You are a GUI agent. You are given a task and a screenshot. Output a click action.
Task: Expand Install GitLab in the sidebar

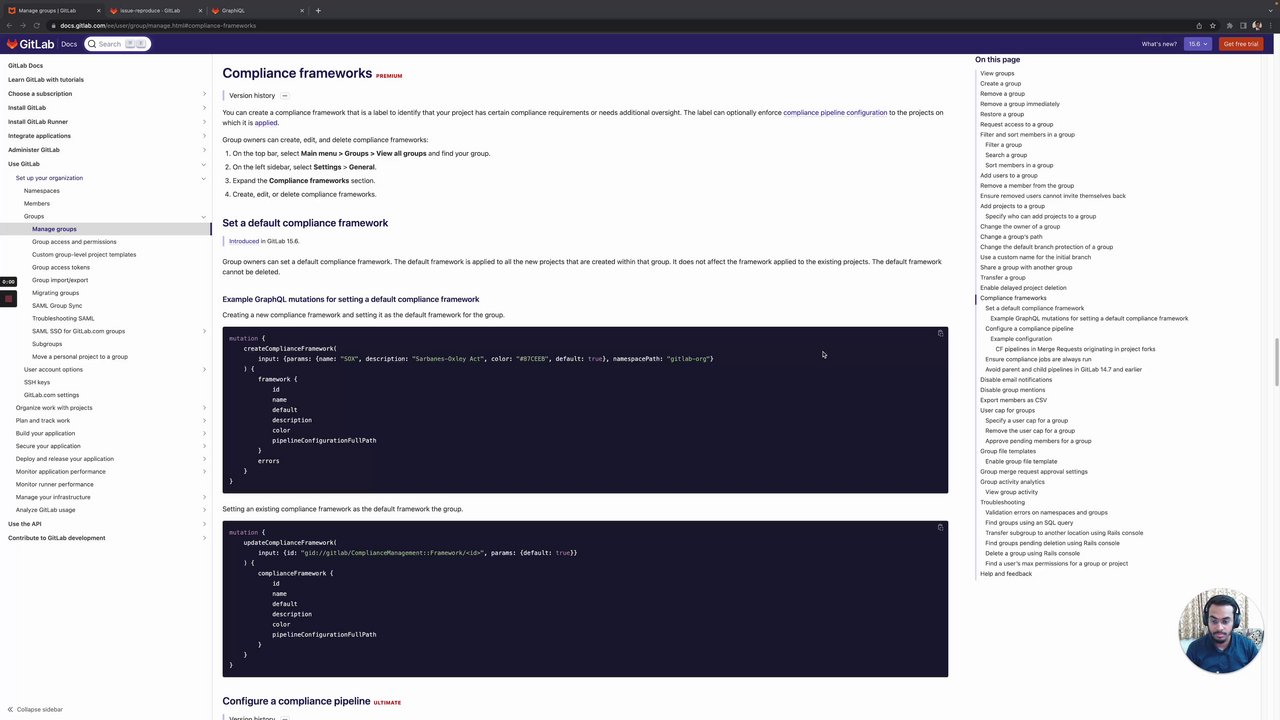coord(204,108)
